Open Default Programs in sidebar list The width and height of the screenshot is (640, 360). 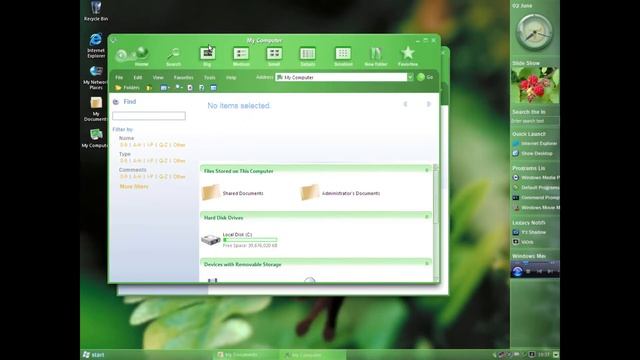pyautogui.click(x=536, y=188)
